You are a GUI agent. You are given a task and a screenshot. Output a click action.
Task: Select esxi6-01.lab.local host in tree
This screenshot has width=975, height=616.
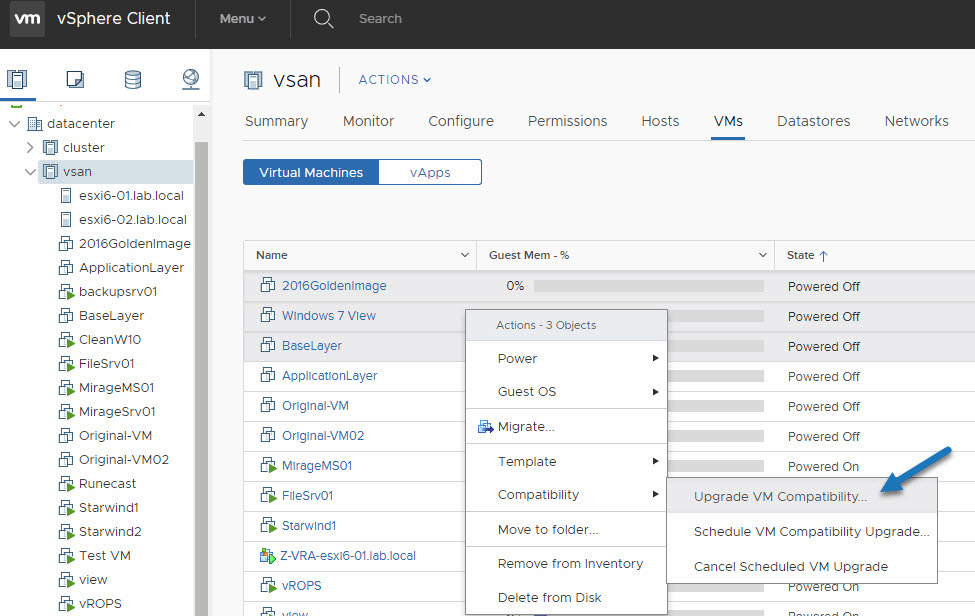click(131, 196)
